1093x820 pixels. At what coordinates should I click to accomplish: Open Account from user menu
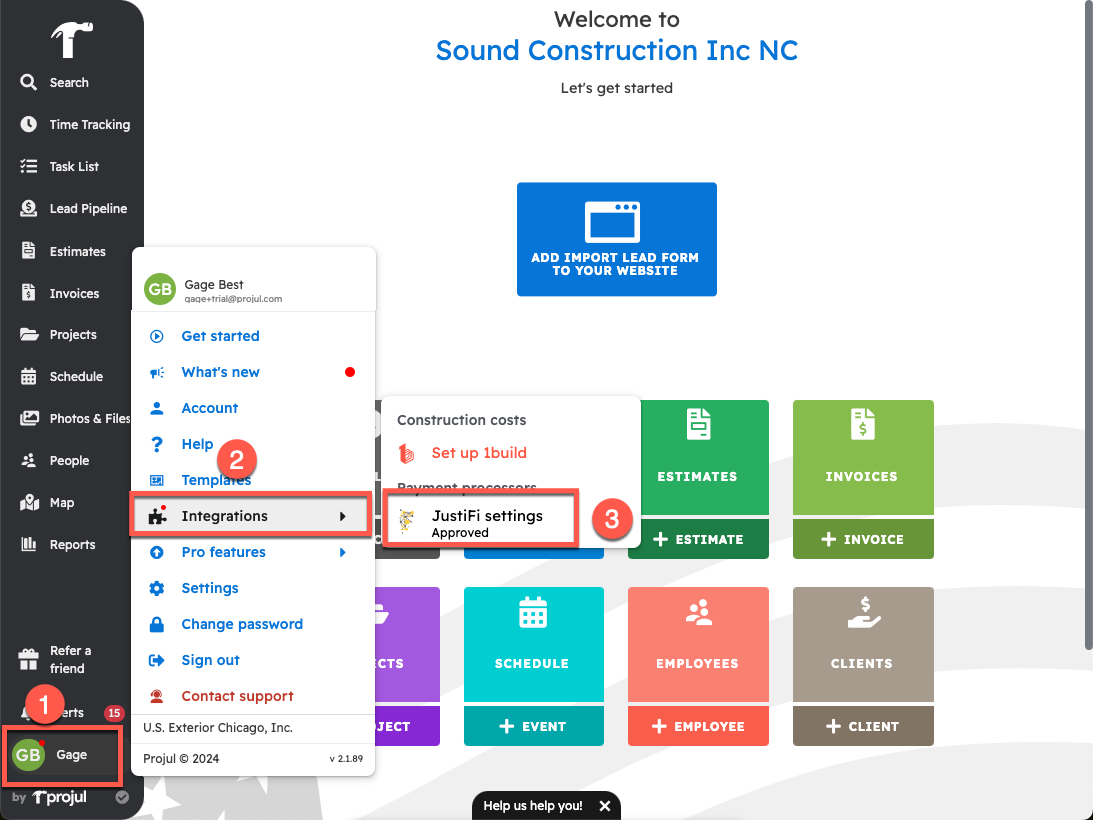click(209, 408)
